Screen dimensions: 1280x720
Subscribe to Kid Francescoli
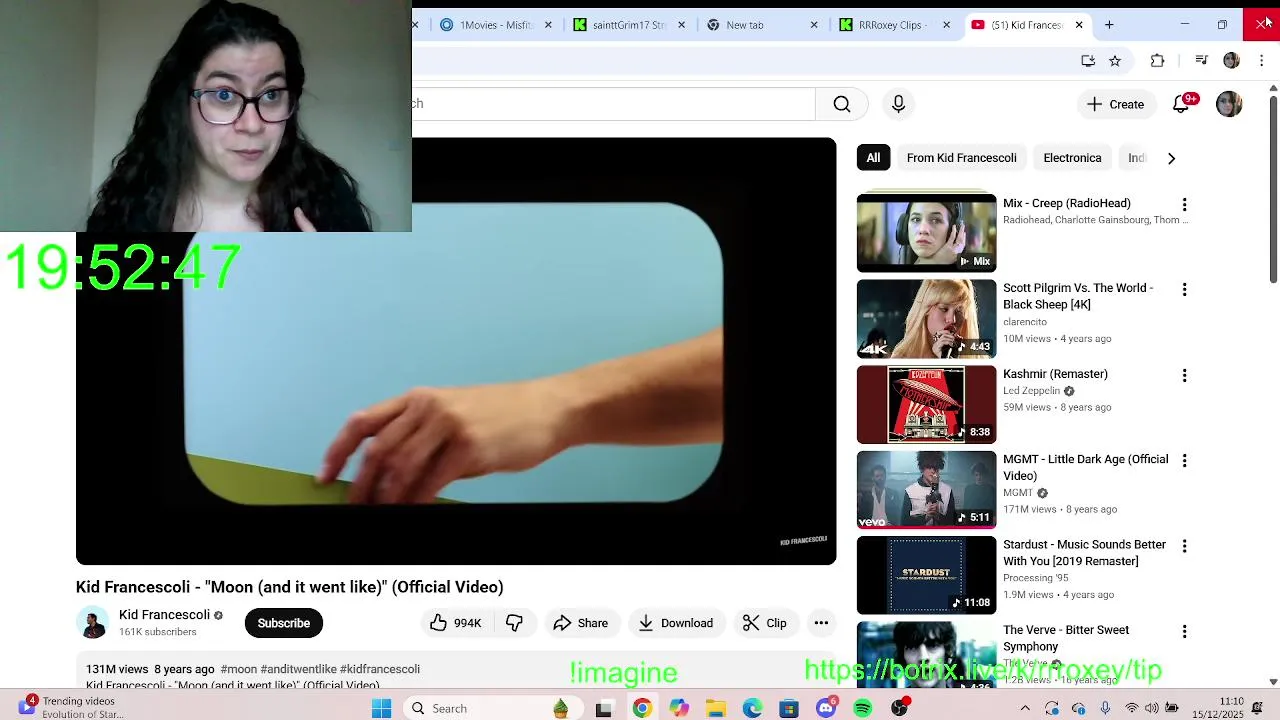(x=284, y=623)
